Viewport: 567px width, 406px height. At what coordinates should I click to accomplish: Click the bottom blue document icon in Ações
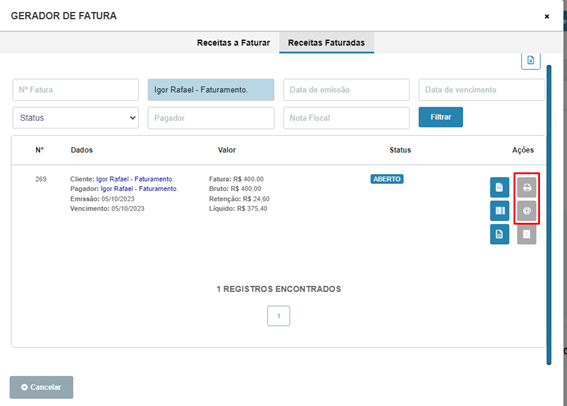click(499, 234)
